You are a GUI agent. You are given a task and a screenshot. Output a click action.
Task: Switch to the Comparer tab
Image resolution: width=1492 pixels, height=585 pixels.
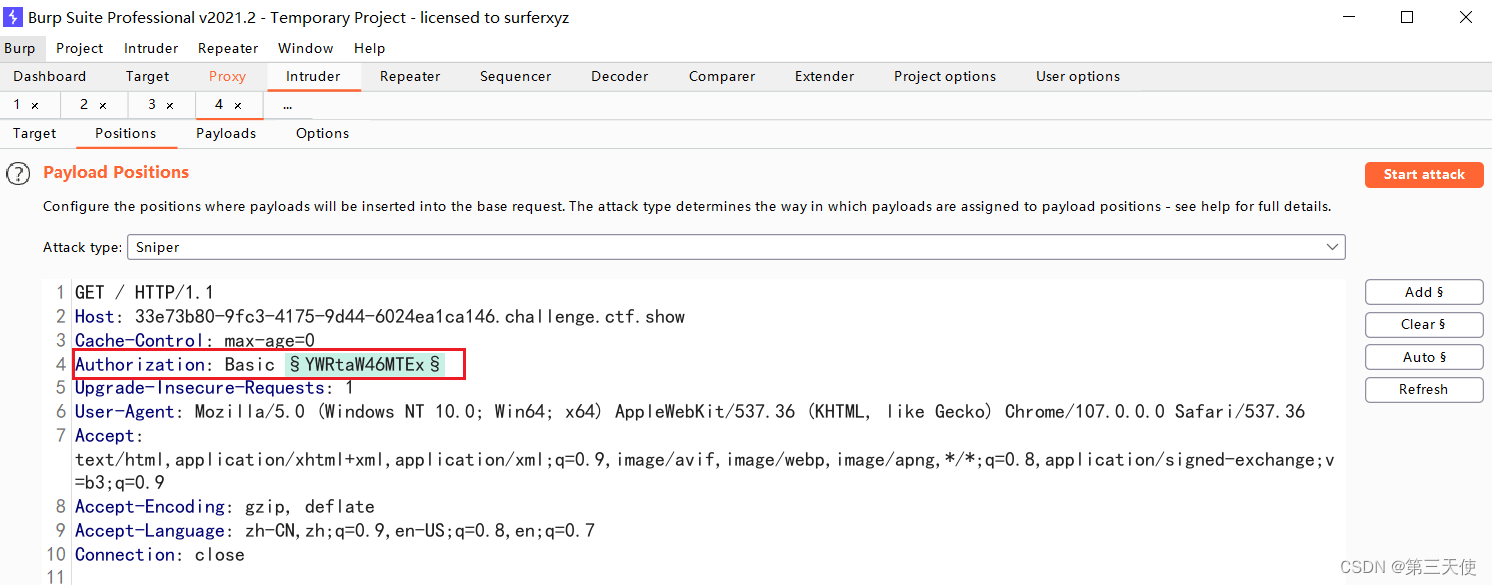tap(722, 76)
